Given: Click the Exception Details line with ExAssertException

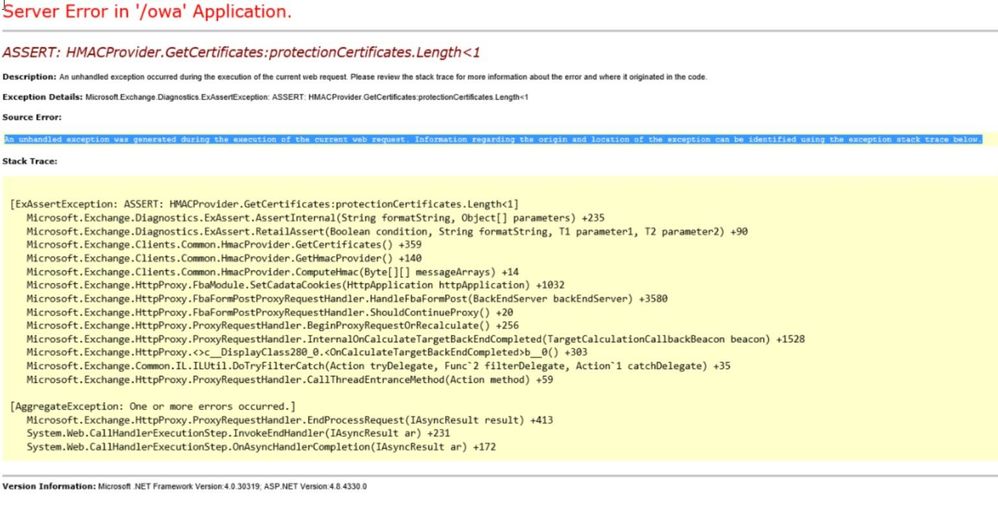Looking at the screenshot, I should (x=265, y=97).
